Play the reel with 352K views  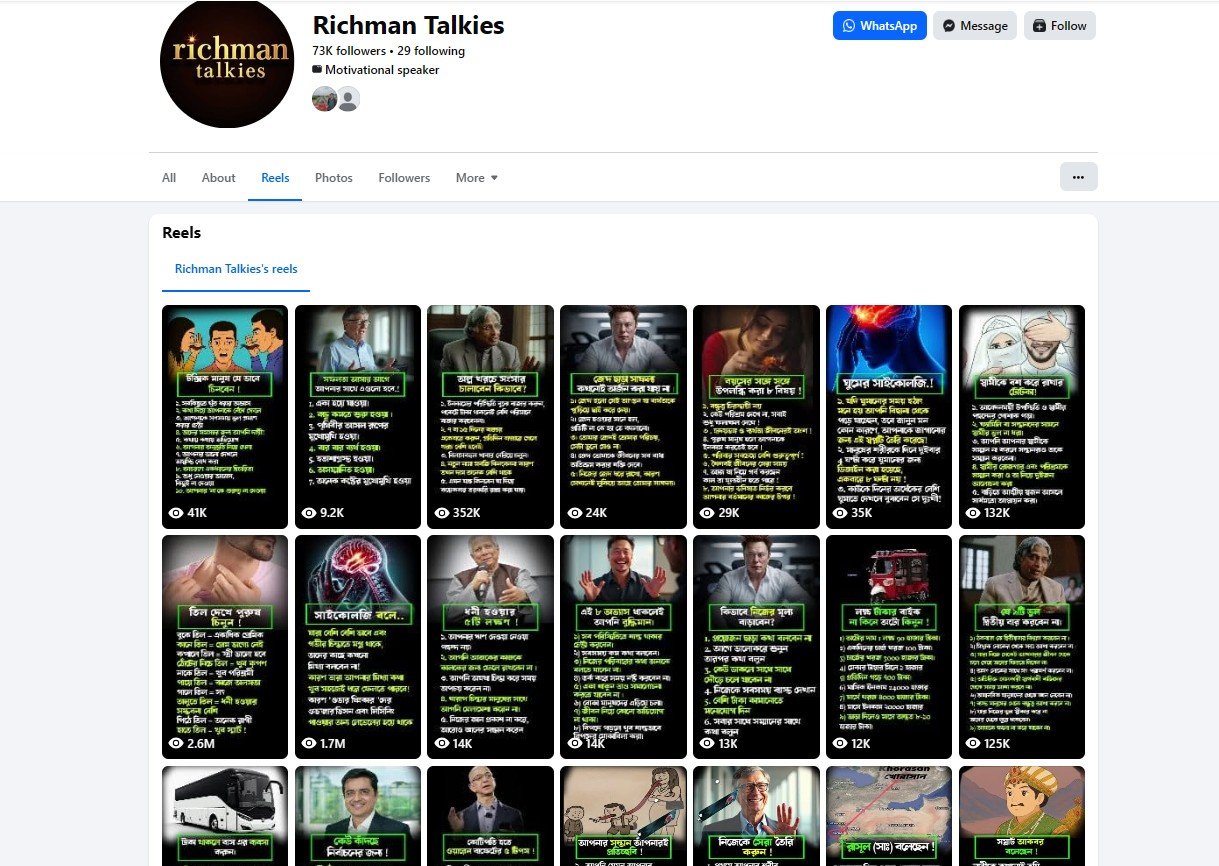point(490,416)
